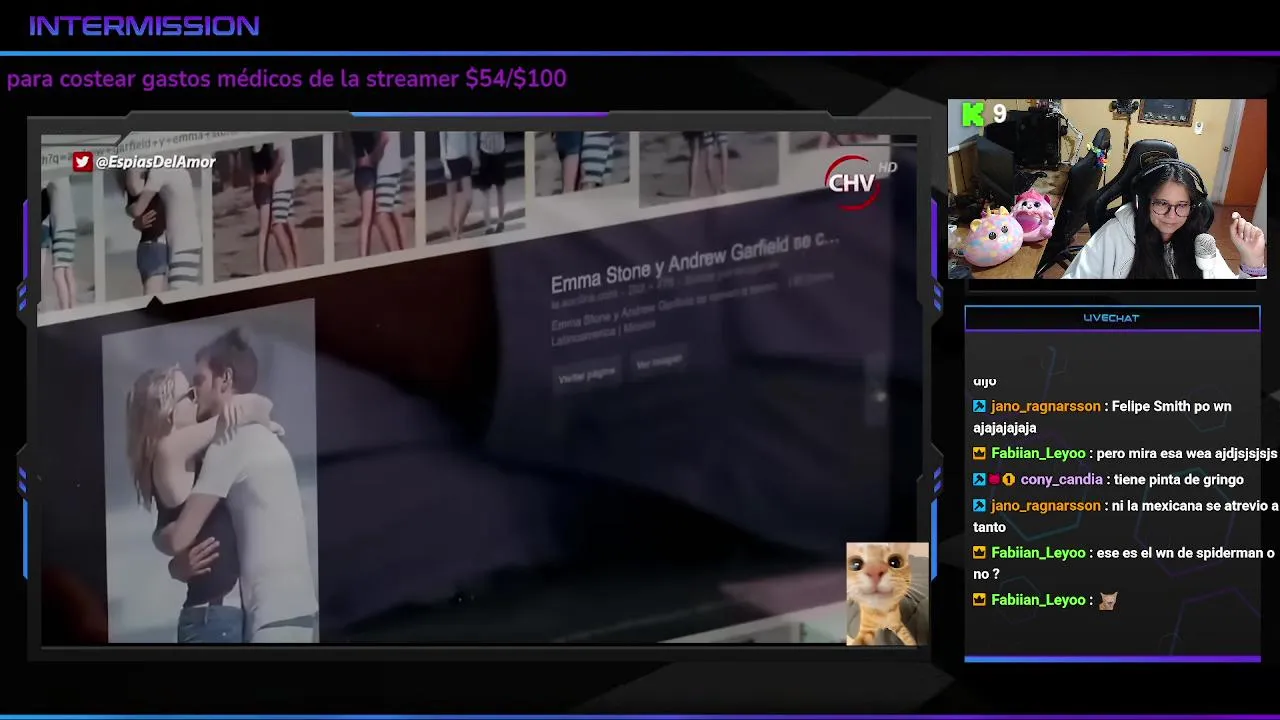
Task: Click 'ni la mexicana se atrevio a' message text
Action: [x=1195, y=505]
